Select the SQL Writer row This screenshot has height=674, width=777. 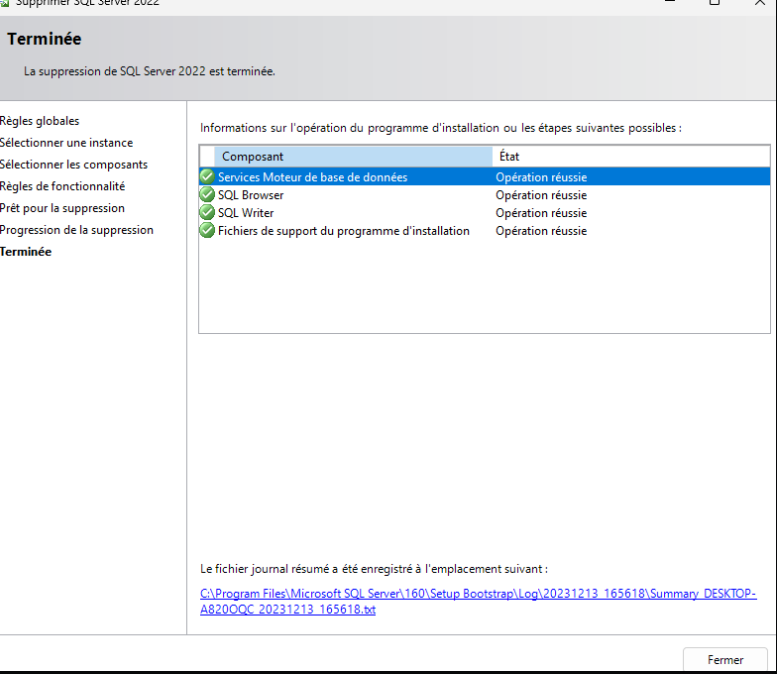pos(485,213)
